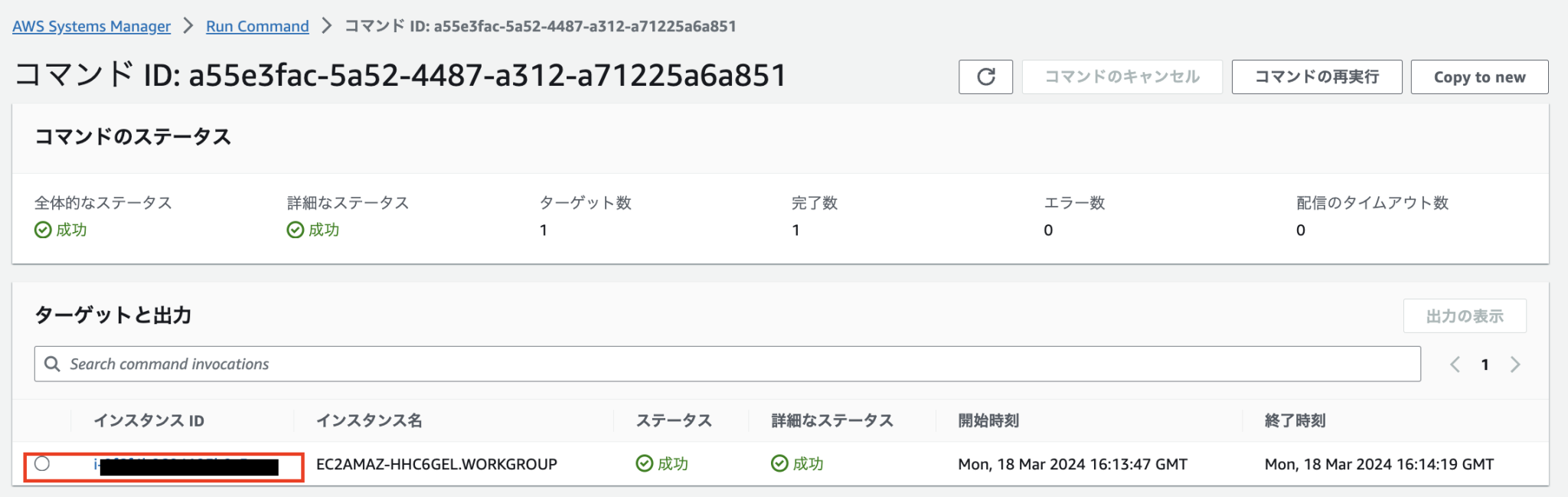Click the Copy to new button

(x=1478, y=77)
